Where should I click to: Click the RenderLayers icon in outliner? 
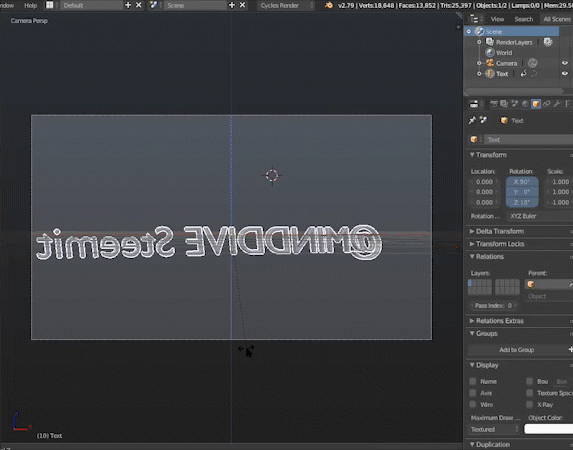(x=490, y=42)
